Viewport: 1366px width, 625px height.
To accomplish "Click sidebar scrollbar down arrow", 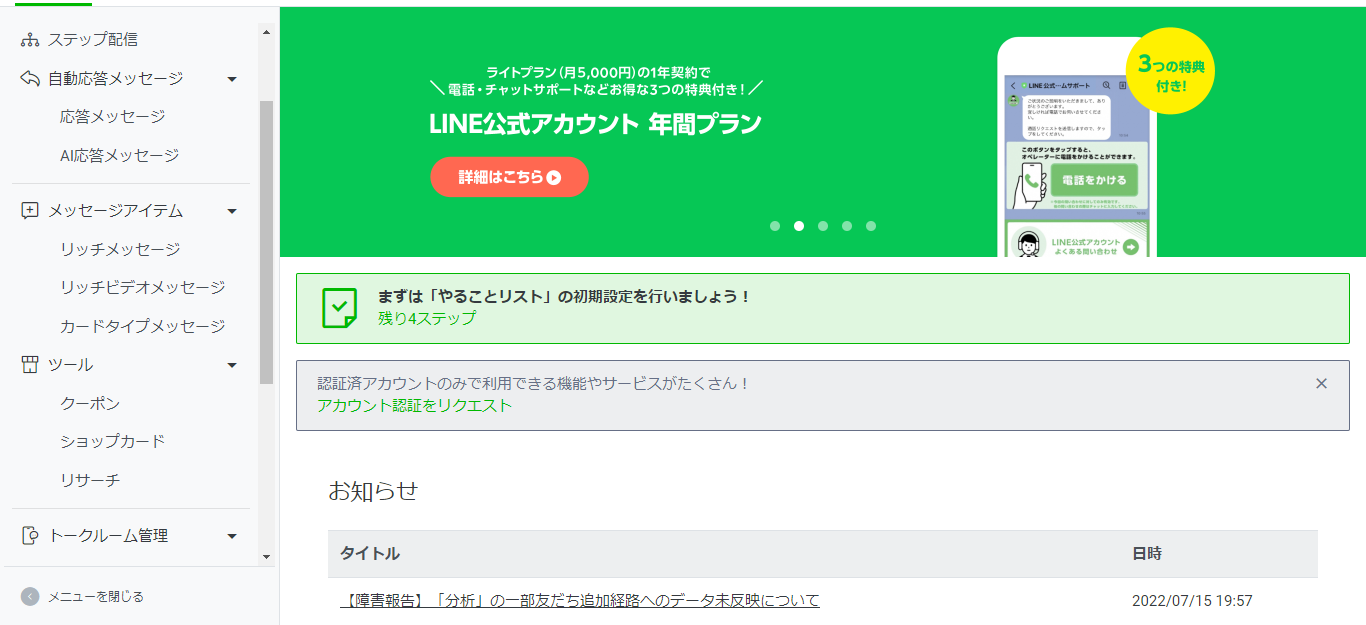I will coord(266,557).
